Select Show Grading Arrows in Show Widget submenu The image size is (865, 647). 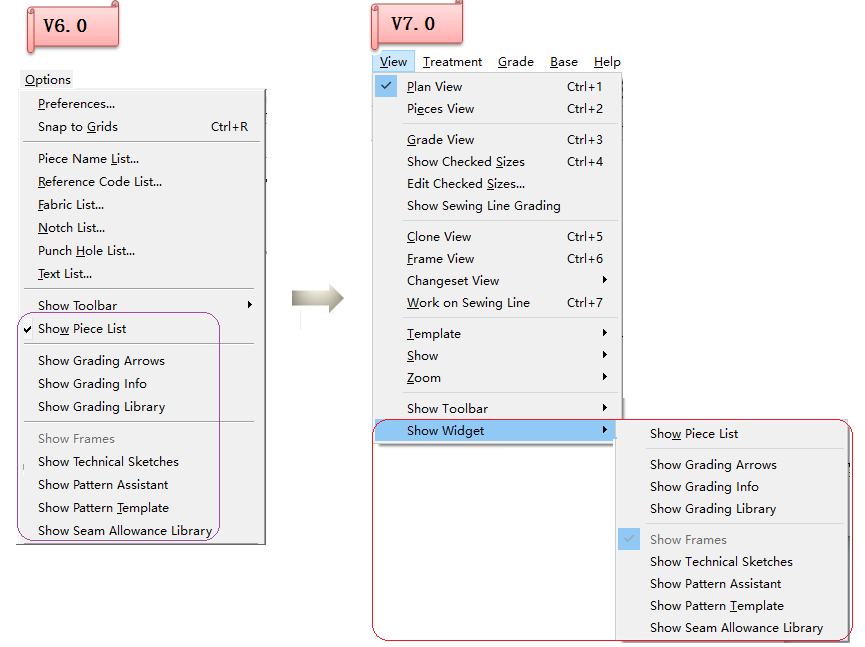pos(712,465)
